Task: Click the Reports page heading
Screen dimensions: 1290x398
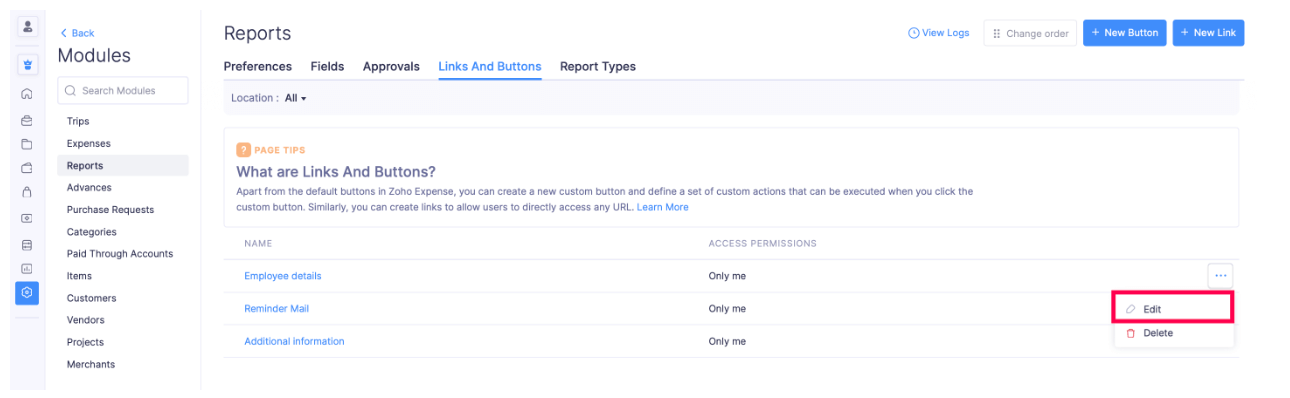Action: (x=257, y=33)
